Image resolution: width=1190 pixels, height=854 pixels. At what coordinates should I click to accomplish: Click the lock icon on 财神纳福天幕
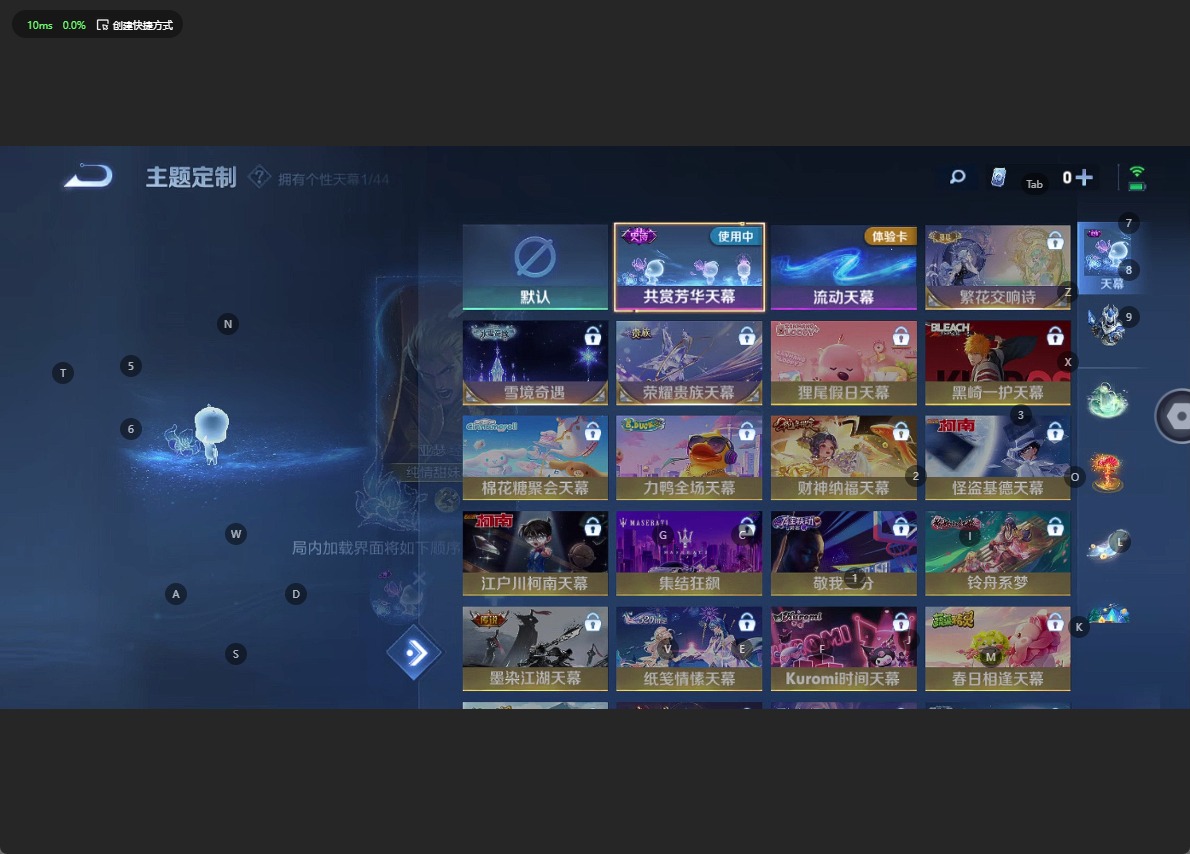click(x=901, y=431)
